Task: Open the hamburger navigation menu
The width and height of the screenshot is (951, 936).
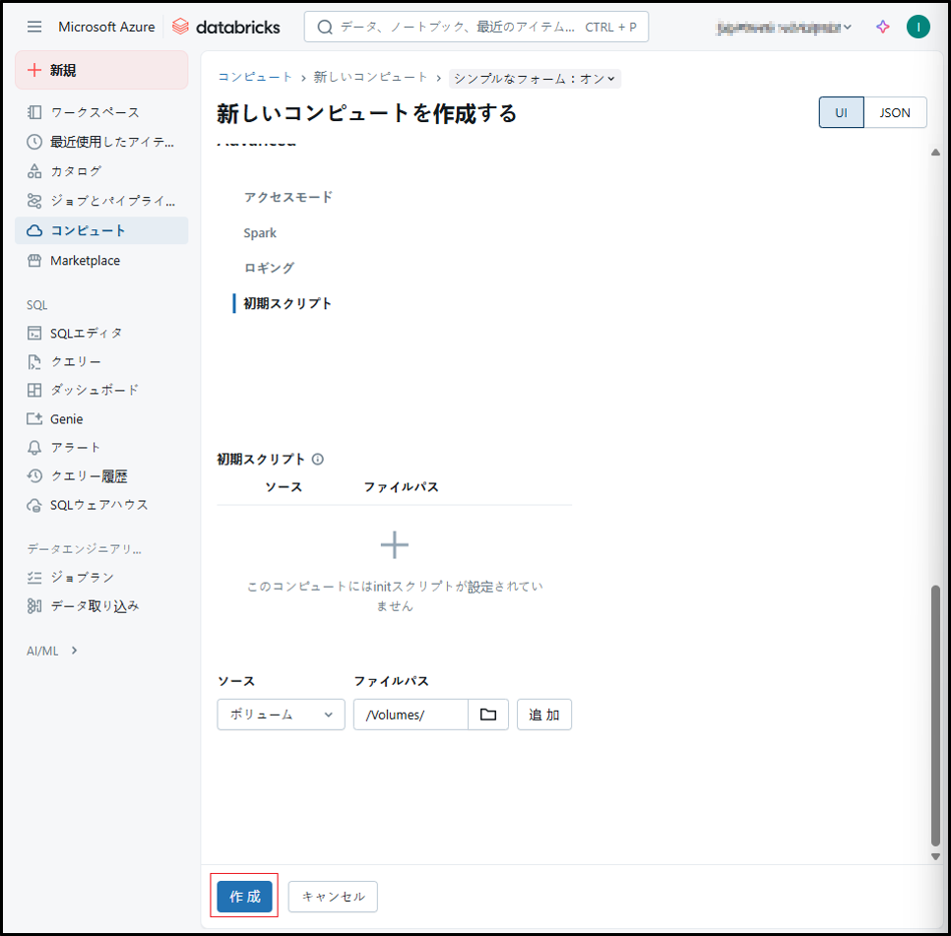Action: pos(35,27)
